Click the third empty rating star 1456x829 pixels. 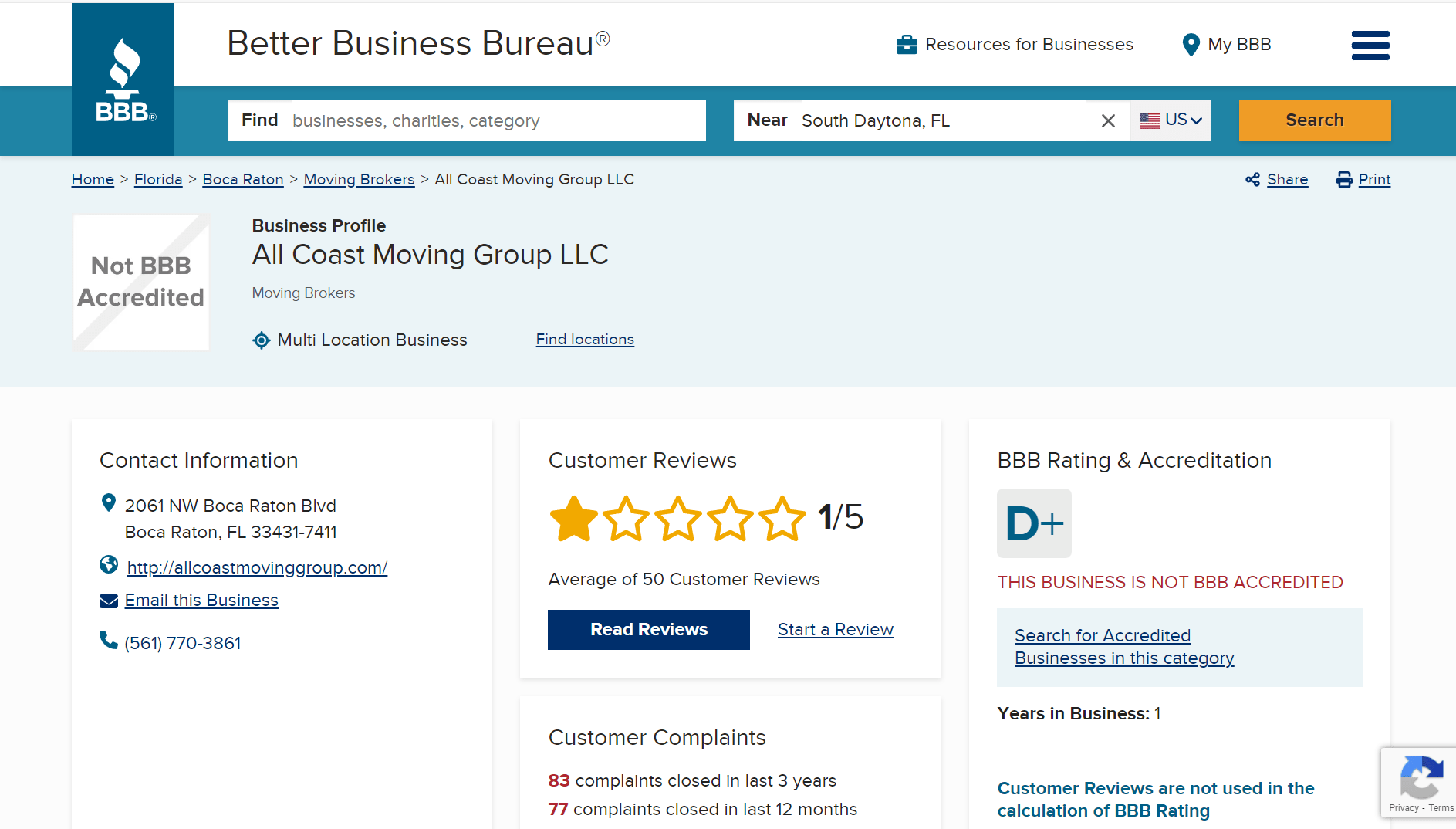(677, 518)
